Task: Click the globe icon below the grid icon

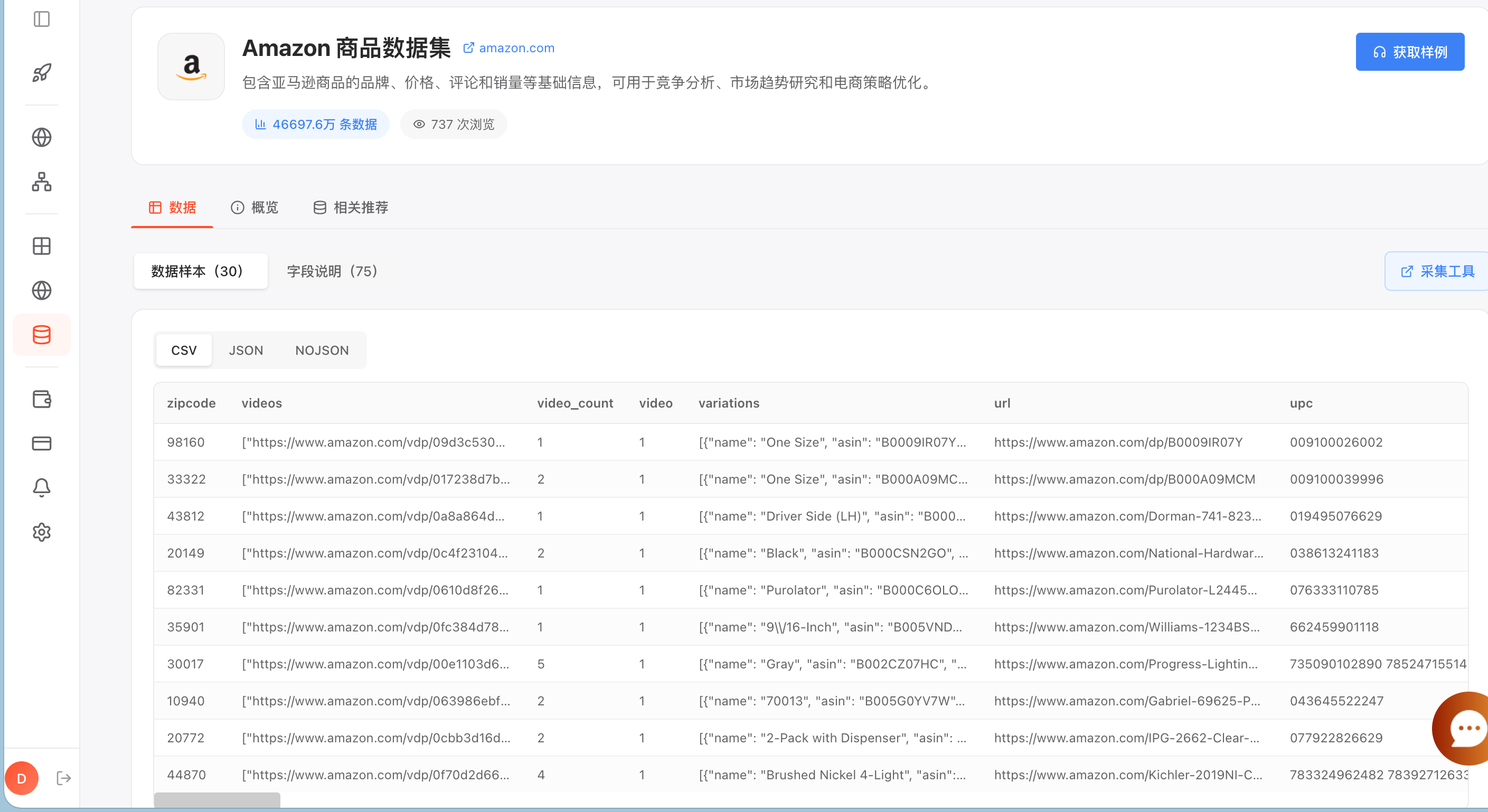Action: coord(42,290)
